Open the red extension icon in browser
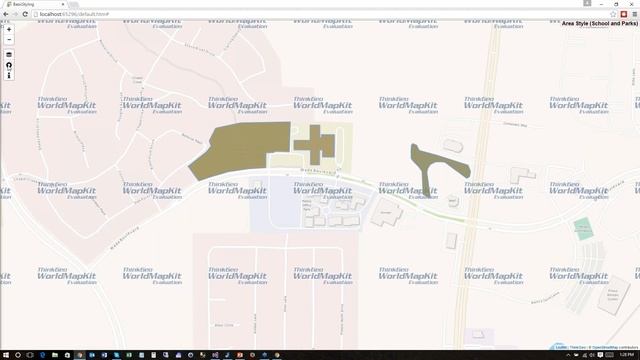Viewport: 640px width, 360px height. [624, 14]
